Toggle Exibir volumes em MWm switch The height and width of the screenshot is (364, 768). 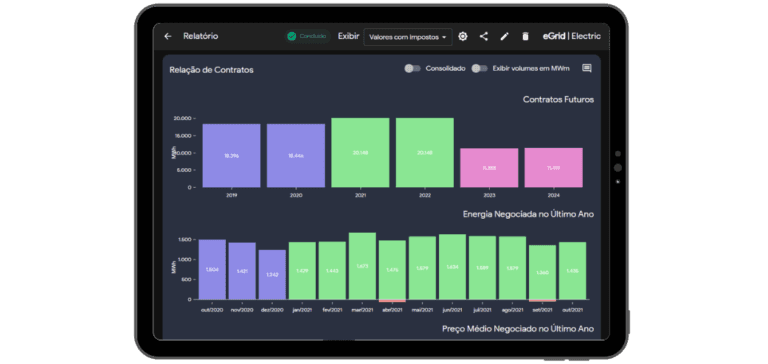coord(480,69)
